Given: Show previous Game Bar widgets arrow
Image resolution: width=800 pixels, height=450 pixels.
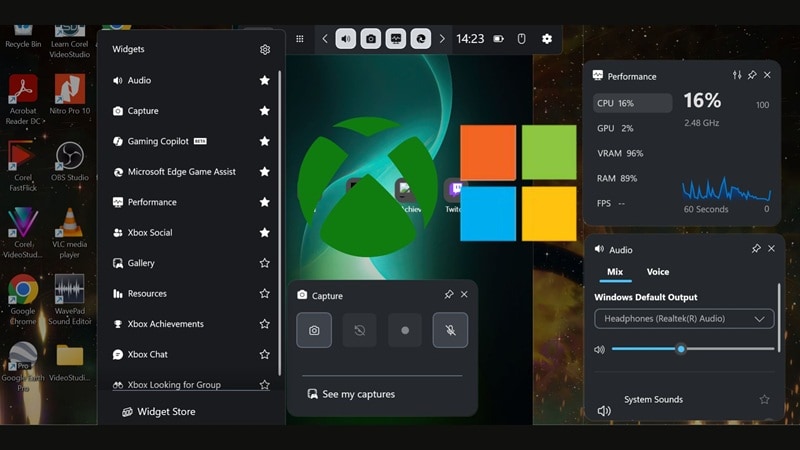Looking at the screenshot, I should coord(325,39).
